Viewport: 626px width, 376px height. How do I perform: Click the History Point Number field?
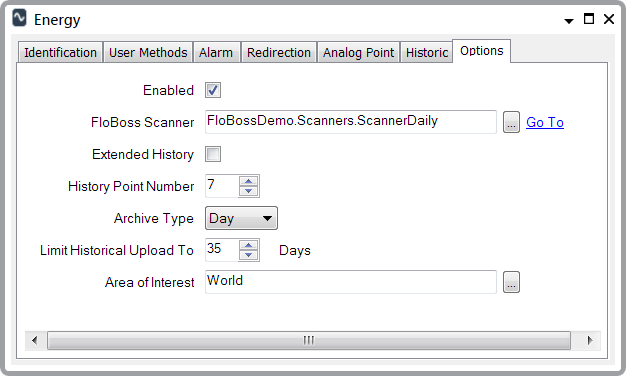[x=222, y=186]
